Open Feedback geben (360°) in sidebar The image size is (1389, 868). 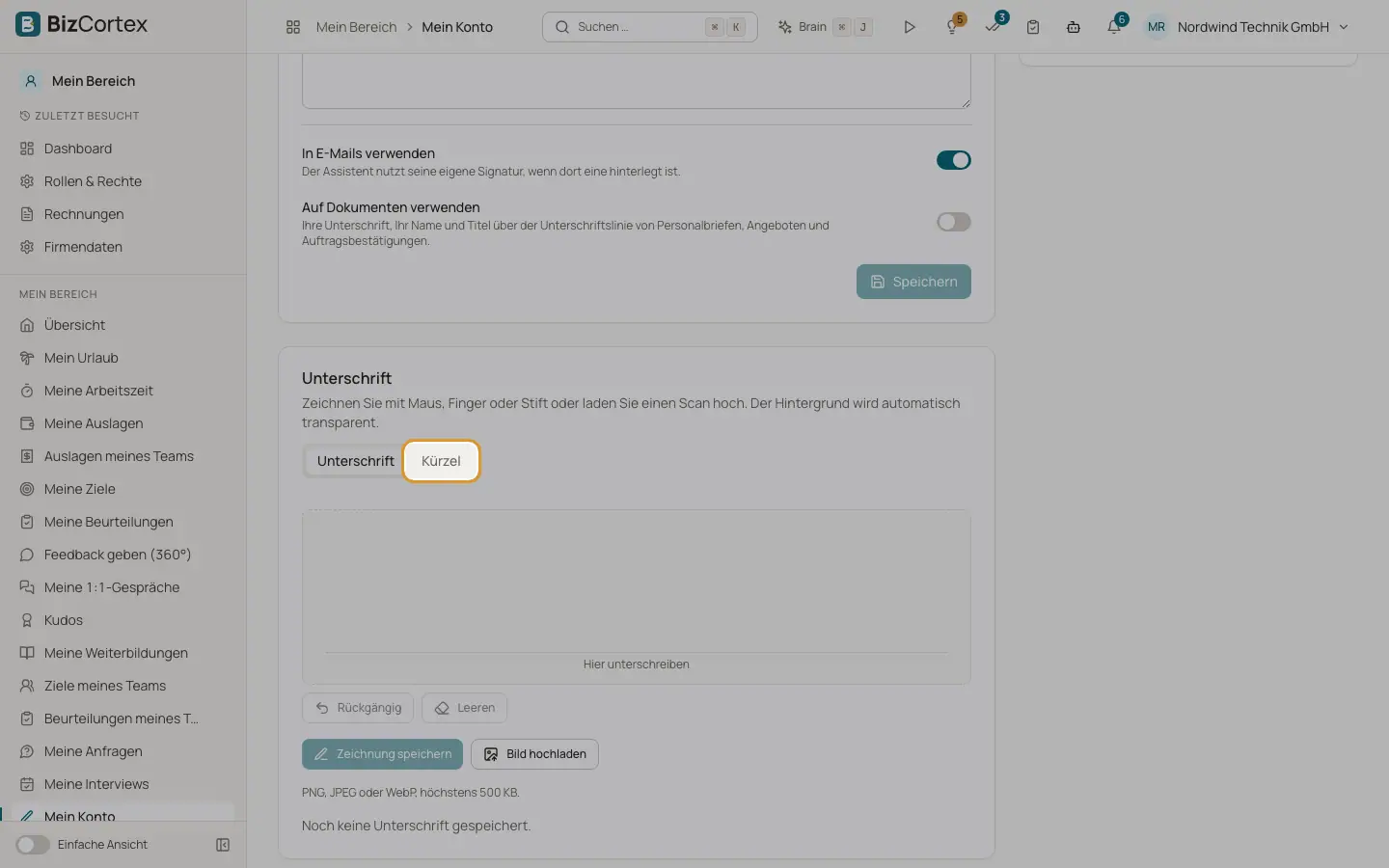click(x=117, y=555)
